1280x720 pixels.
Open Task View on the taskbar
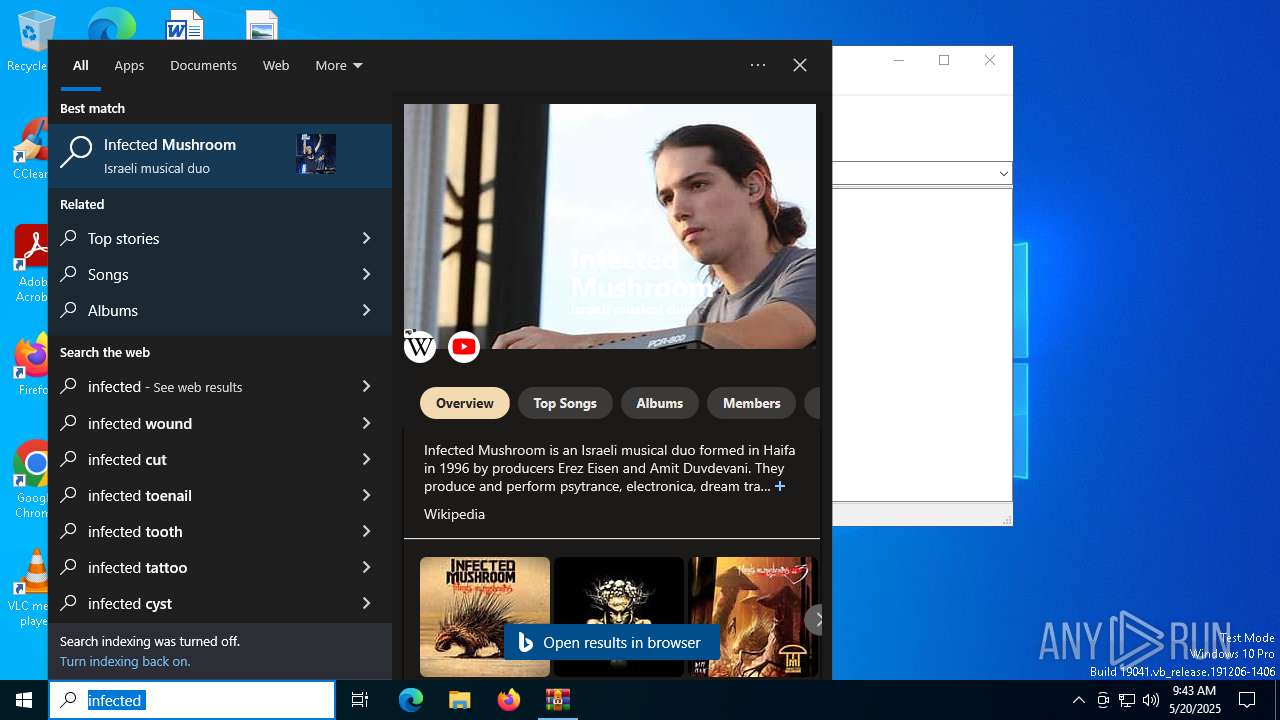pyautogui.click(x=360, y=700)
